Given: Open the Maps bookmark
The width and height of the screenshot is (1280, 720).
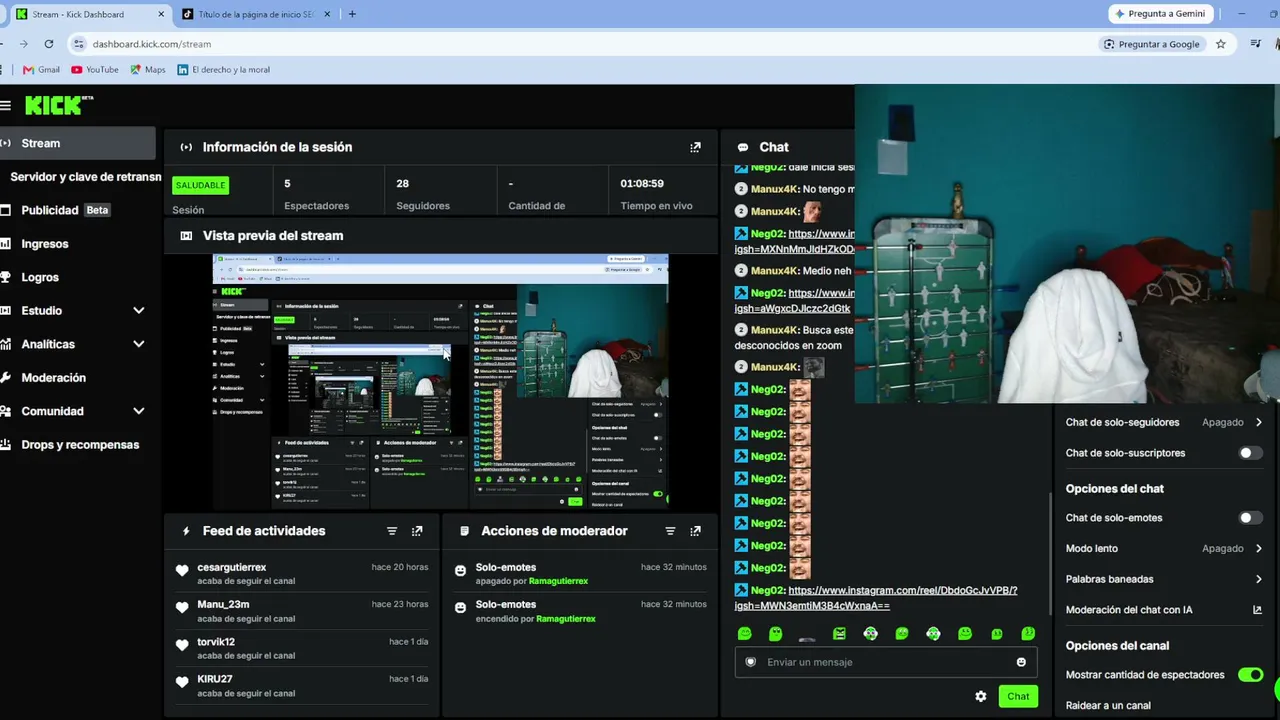Looking at the screenshot, I should point(147,70).
